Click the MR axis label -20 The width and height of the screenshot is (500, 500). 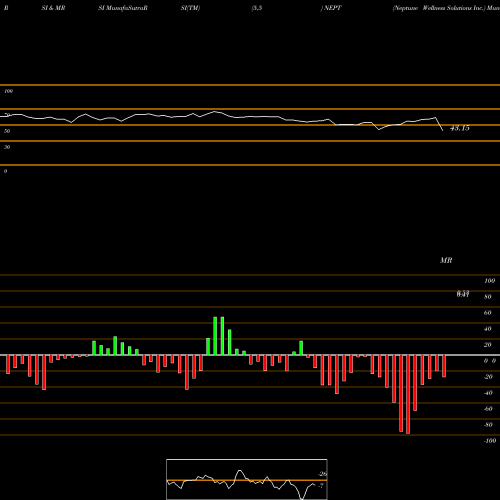tap(488, 377)
